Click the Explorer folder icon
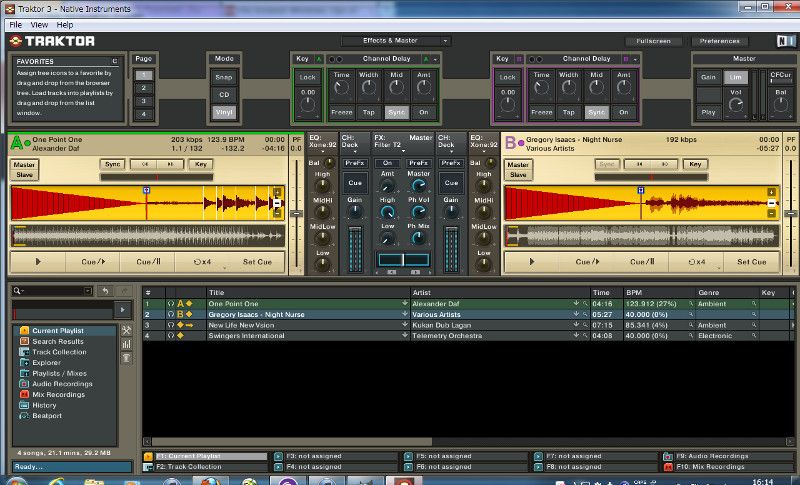 click(x=24, y=363)
